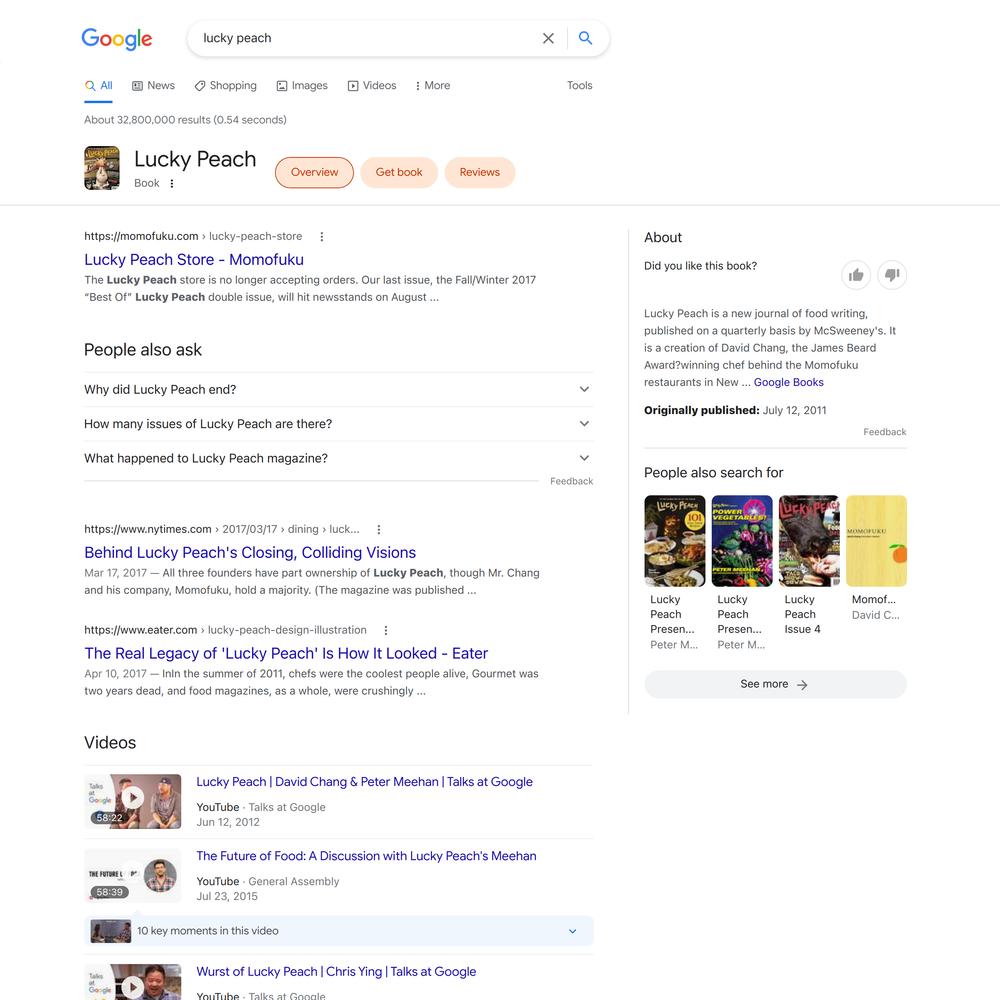Viewport: 1000px width, 1000px height.
Task: Expand 'How many issues of Lucky Peach' question
Action: pyautogui.click(x=339, y=424)
